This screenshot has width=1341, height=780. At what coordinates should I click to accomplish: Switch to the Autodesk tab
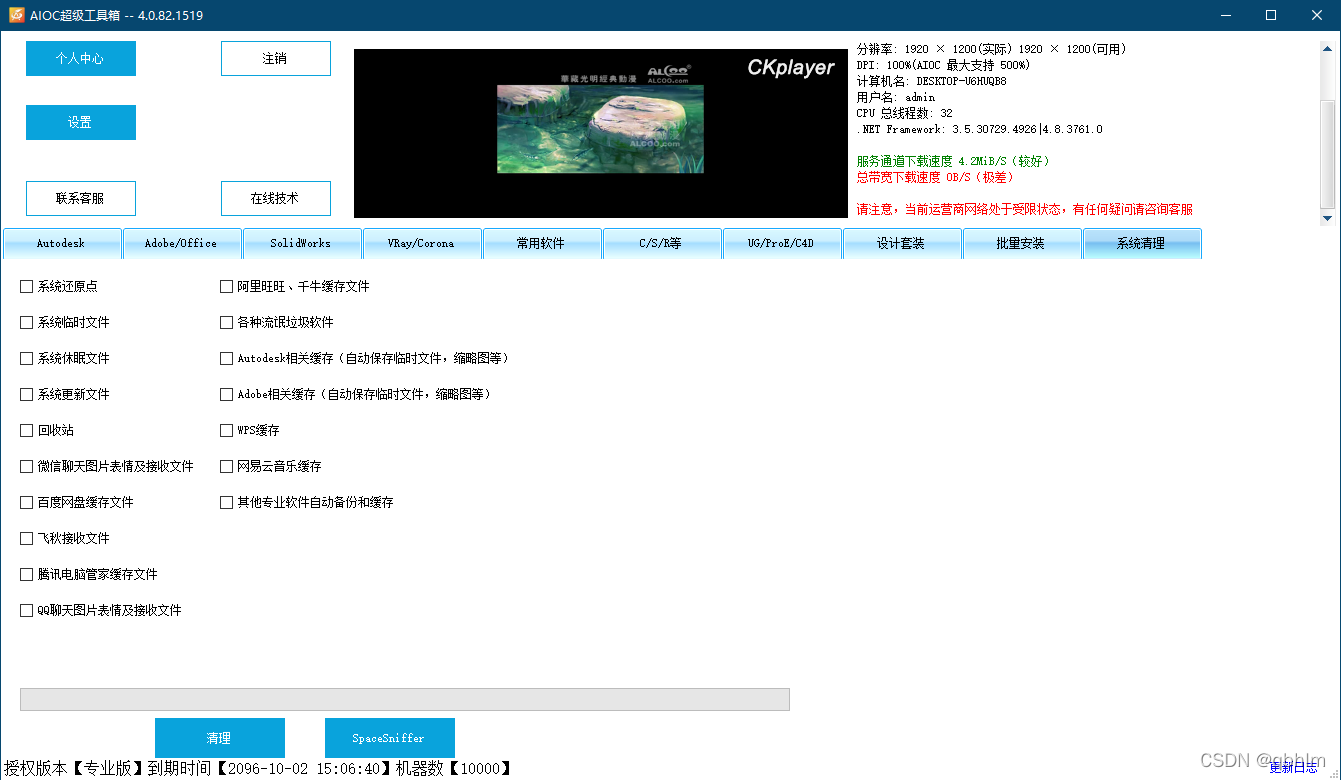(x=62, y=243)
